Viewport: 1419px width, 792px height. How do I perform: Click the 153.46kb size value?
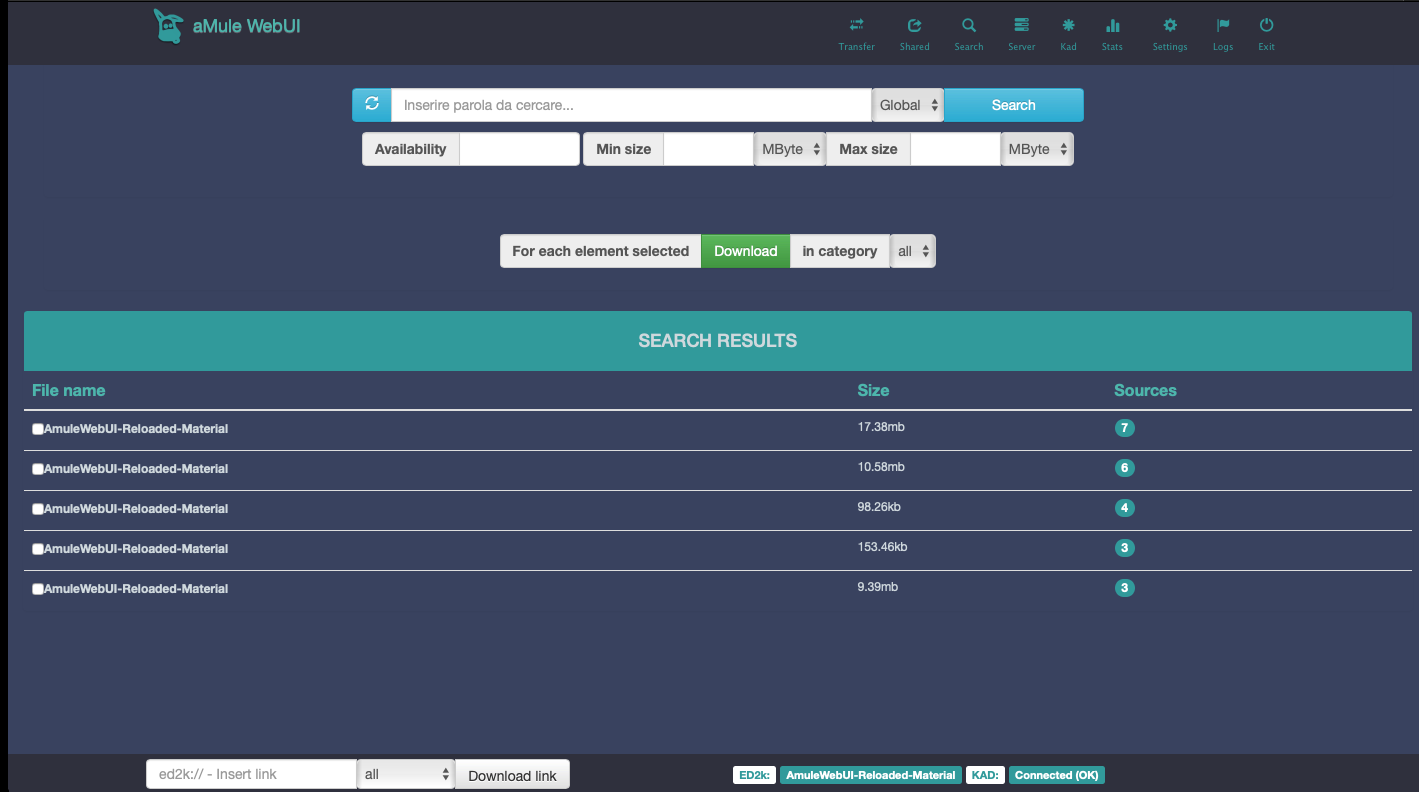(x=882, y=547)
